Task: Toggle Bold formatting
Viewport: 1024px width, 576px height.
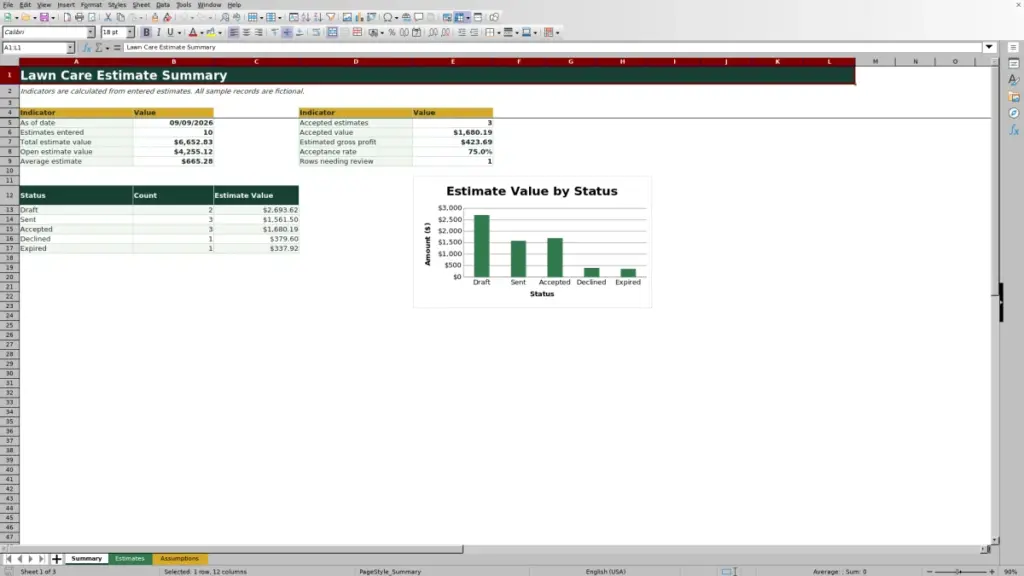Action: 146,32
